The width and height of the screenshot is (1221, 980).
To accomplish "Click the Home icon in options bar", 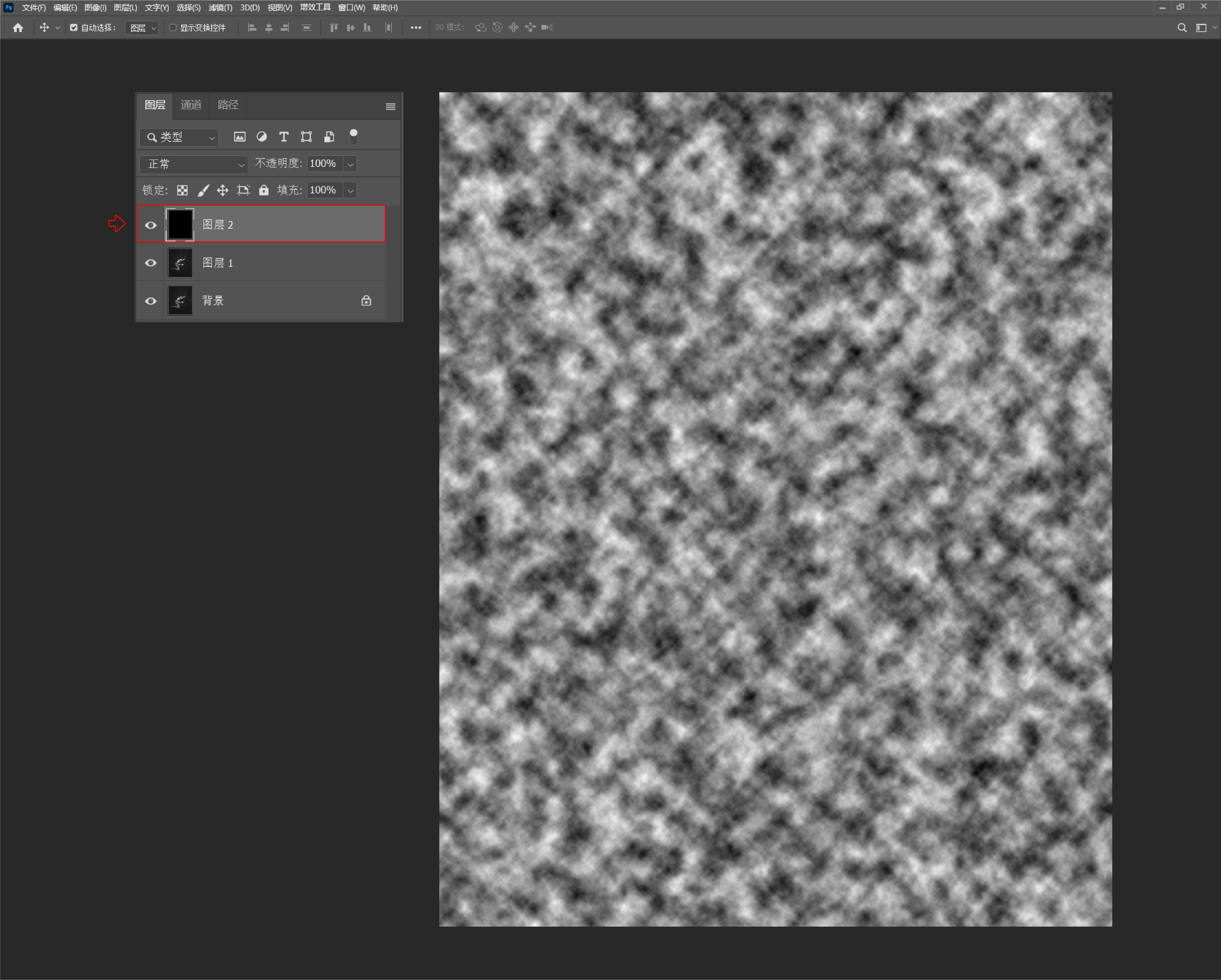I will [18, 28].
